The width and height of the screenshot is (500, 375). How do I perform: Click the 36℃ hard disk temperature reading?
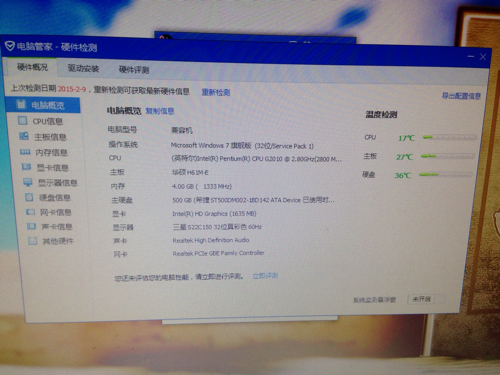[403, 175]
